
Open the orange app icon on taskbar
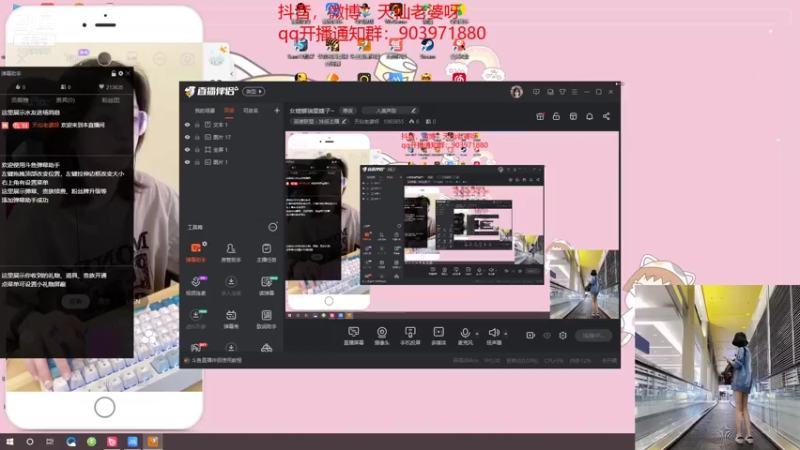pyautogui.click(x=153, y=442)
